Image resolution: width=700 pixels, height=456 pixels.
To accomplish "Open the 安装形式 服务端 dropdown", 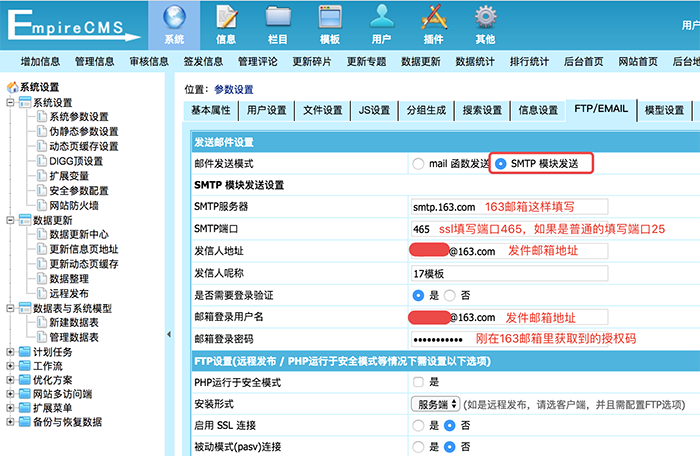I will point(435,403).
